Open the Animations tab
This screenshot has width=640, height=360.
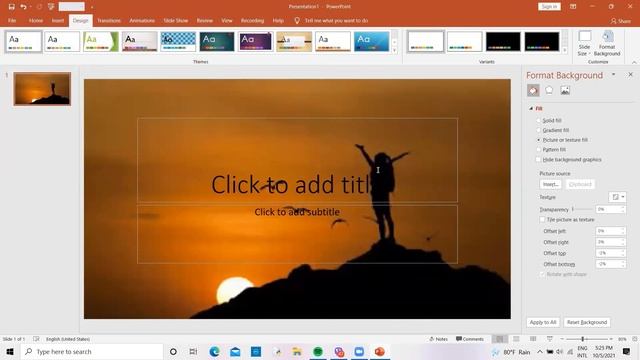[x=142, y=20]
